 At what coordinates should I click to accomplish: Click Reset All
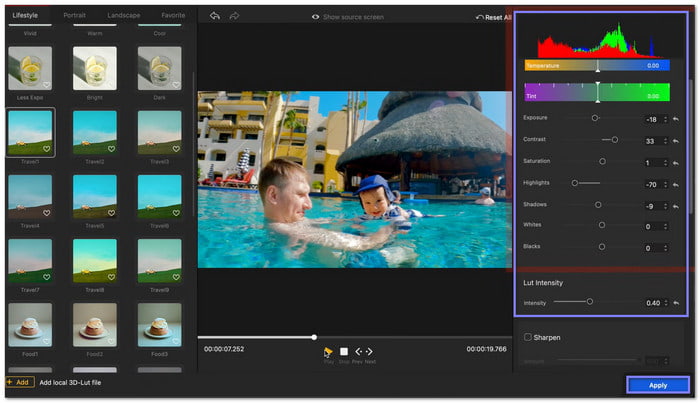click(x=494, y=17)
